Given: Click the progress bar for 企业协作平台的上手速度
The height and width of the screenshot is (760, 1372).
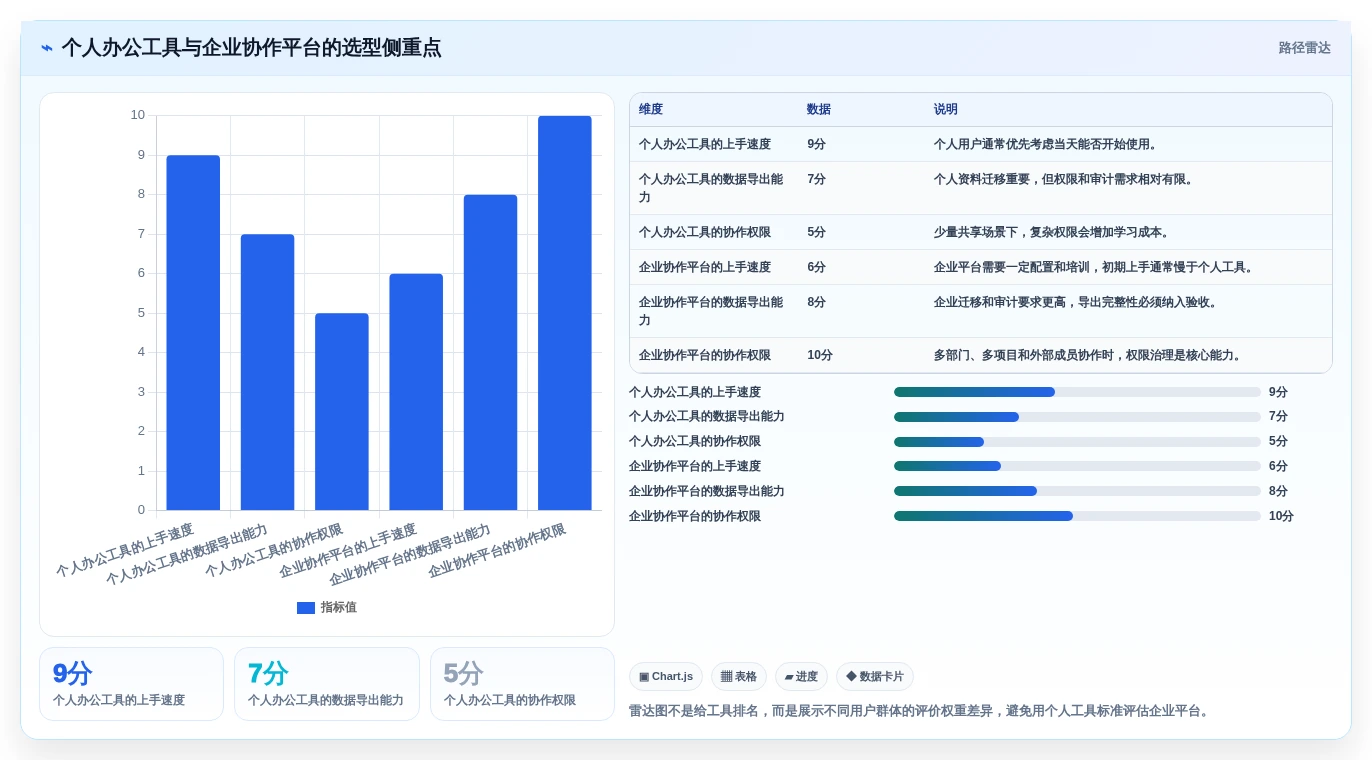Looking at the screenshot, I should (1077, 466).
